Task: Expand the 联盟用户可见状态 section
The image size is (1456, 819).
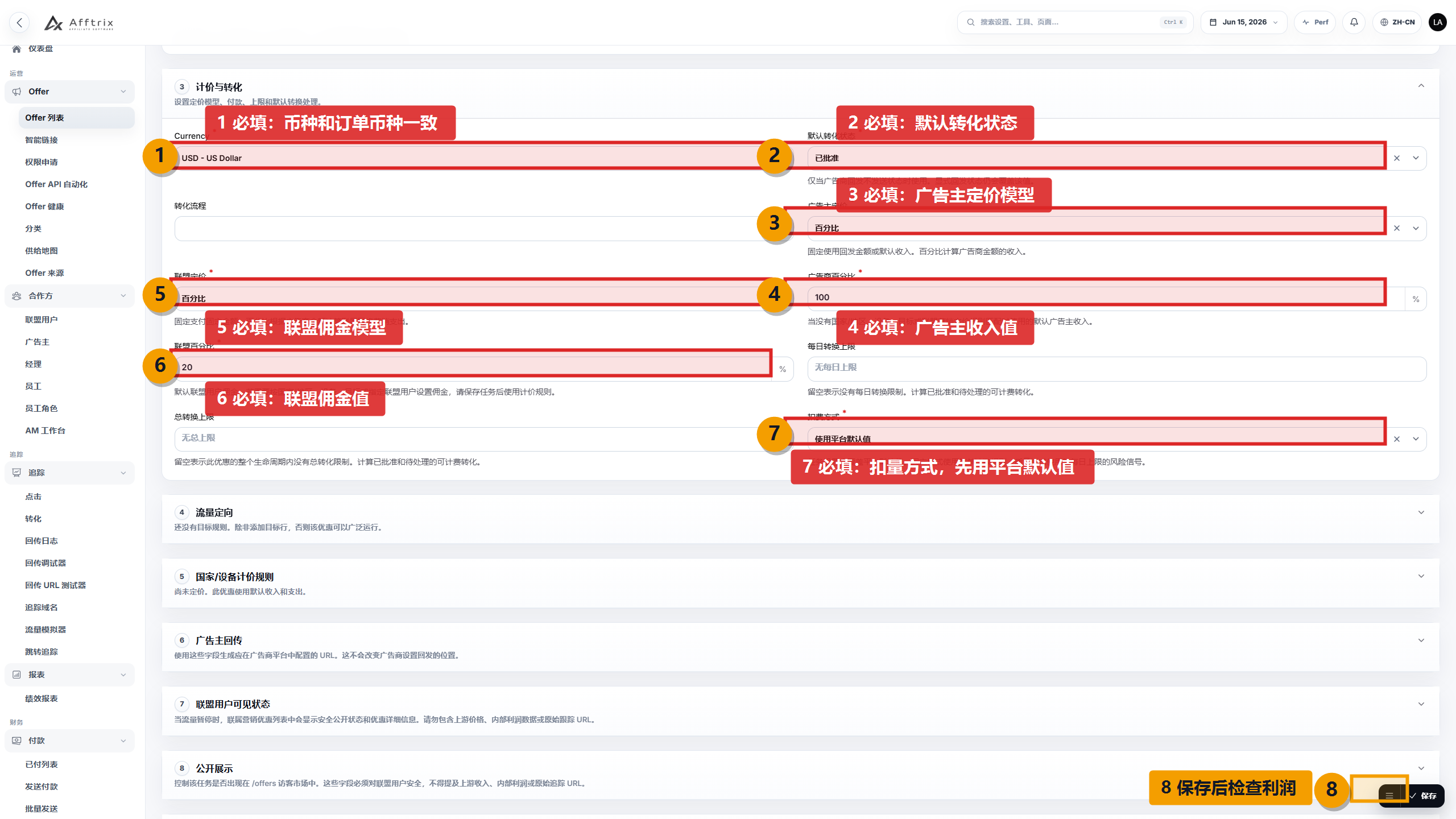Action: pyautogui.click(x=1421, y=704)
